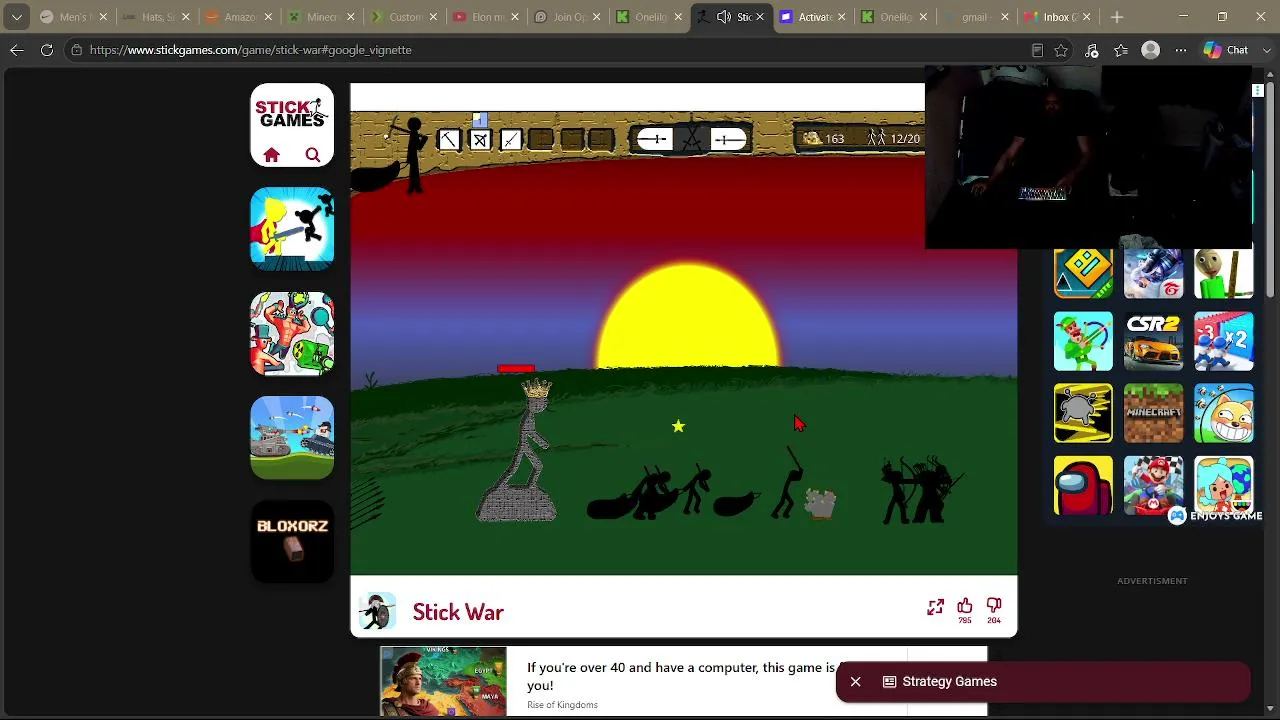The width and height of the screenshot is (1280, 720).
Task: Mute the Stick War tab audio
Action: 724,17
